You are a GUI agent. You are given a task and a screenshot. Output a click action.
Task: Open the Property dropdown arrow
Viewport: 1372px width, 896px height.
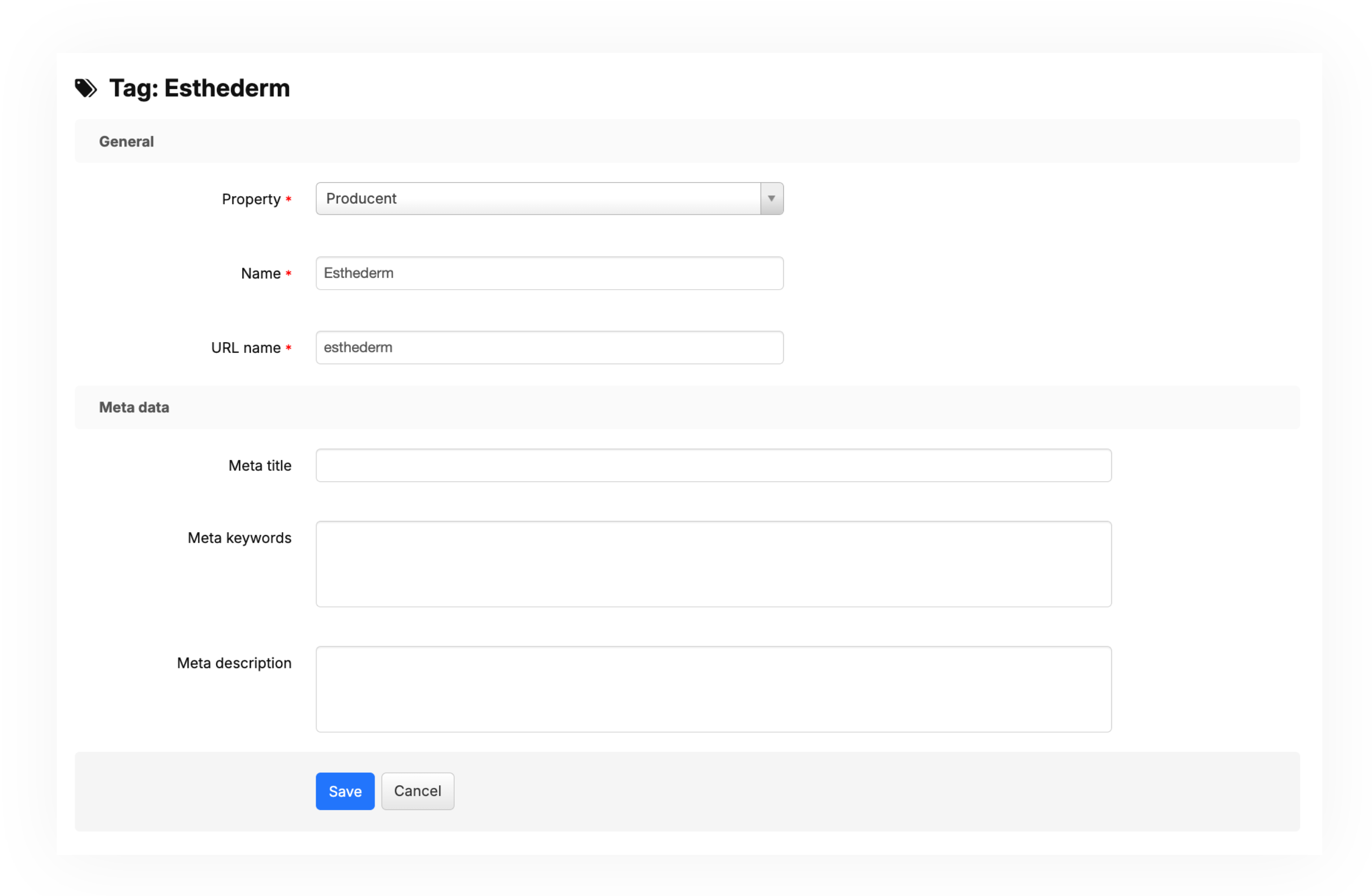pos(771,199)
